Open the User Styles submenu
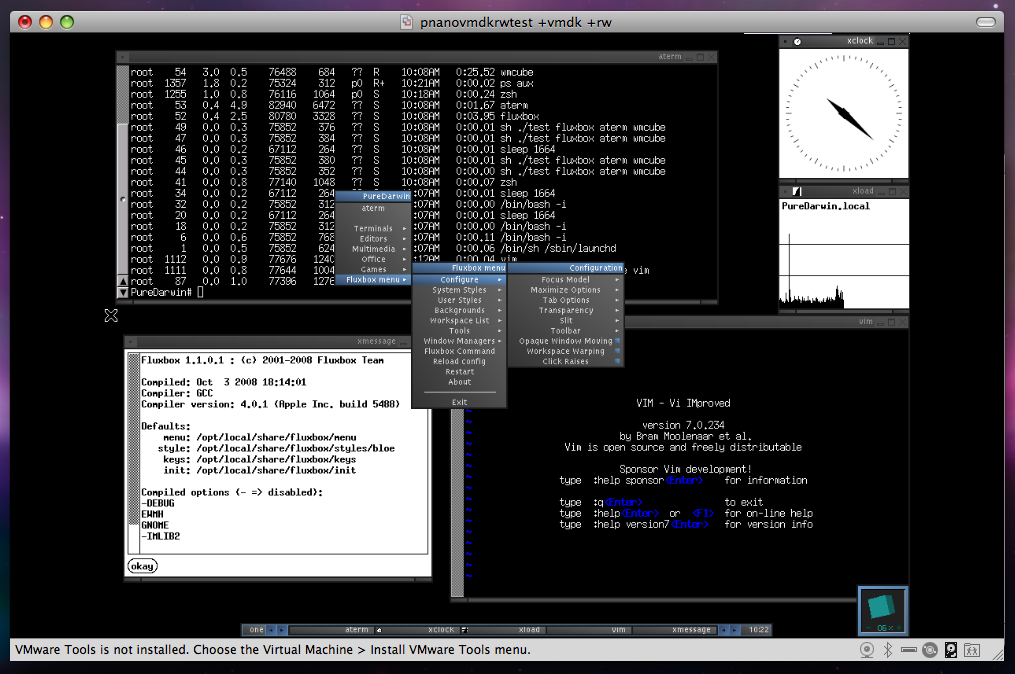Viewport: 1015px width, 674px height. 460,300
